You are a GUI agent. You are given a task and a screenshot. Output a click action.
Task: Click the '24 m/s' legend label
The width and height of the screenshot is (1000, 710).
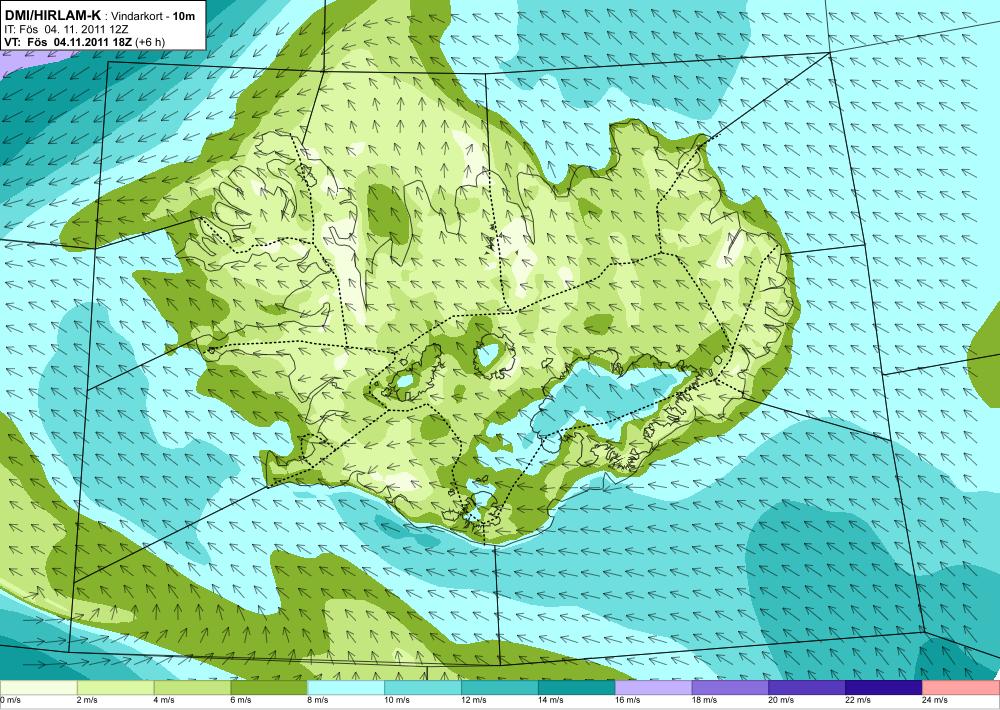tap(934, 700)
